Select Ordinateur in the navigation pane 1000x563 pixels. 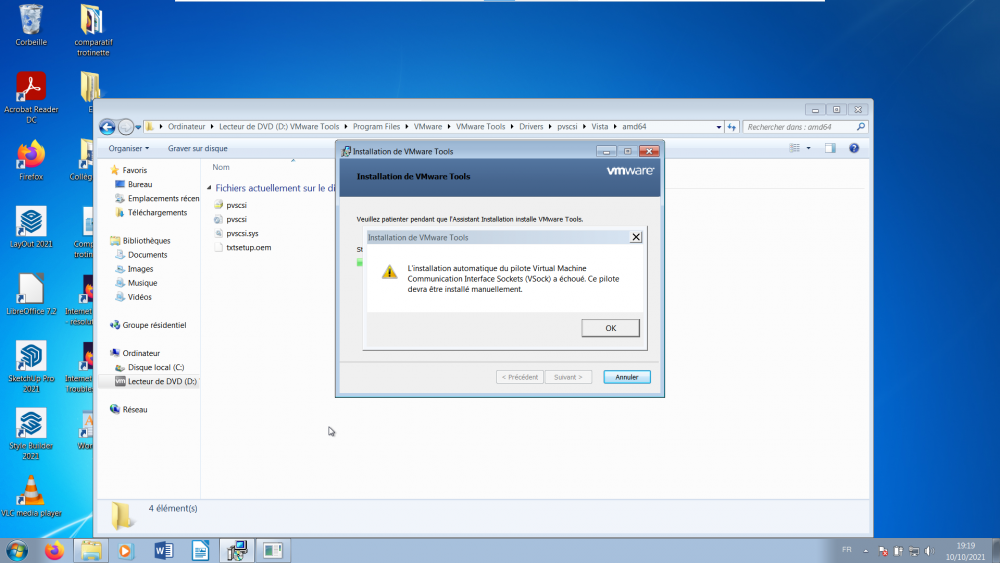click(x=135, y=353)
